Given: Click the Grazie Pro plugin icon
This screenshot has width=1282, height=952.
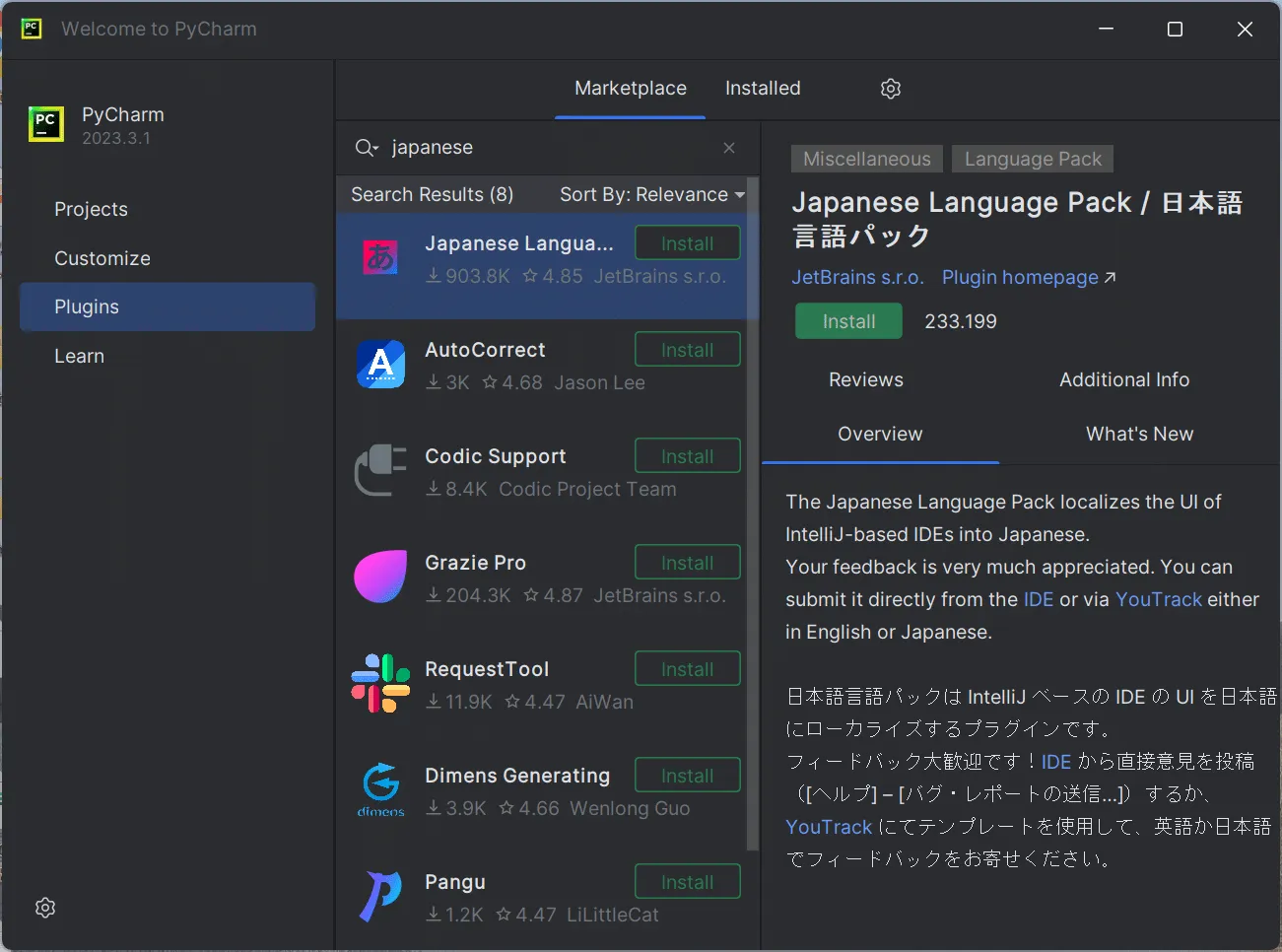Looking at the screenshot, I should point(380,577).
